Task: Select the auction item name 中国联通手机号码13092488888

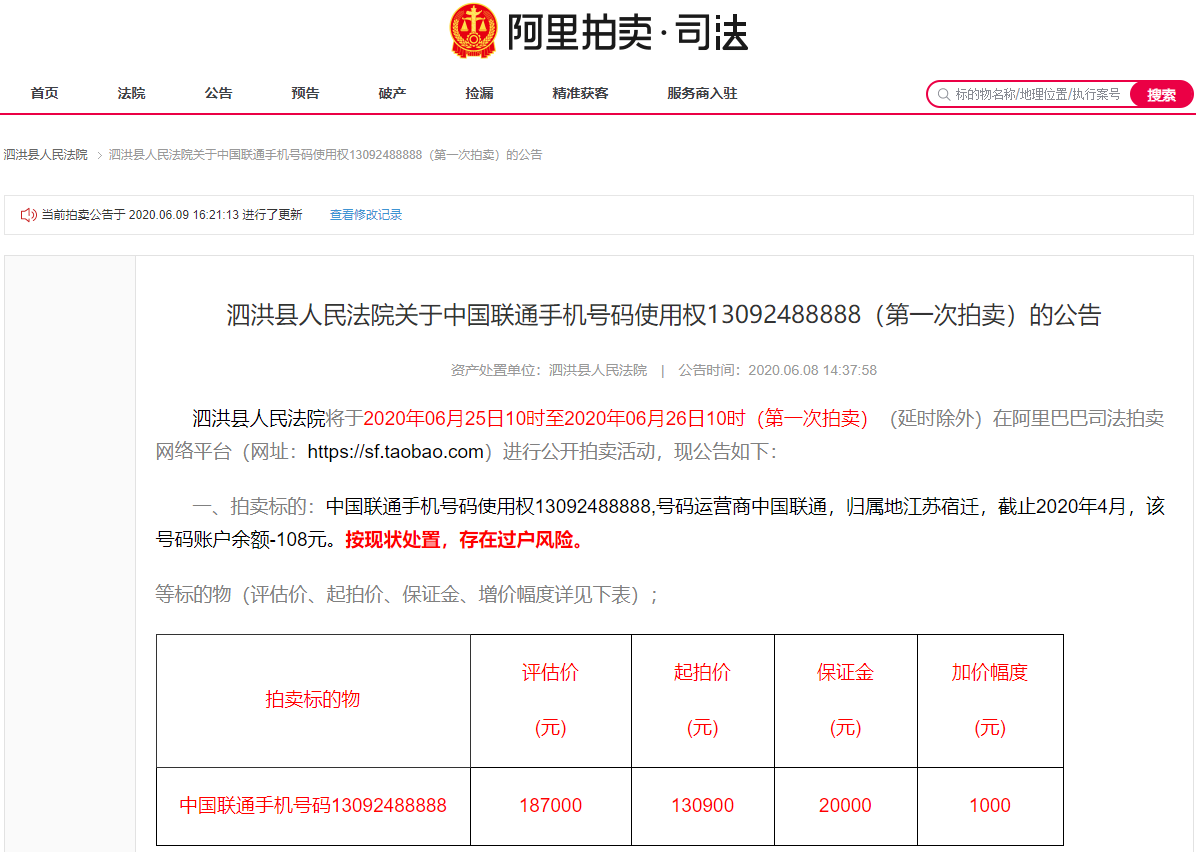Action: pos(311,806)
